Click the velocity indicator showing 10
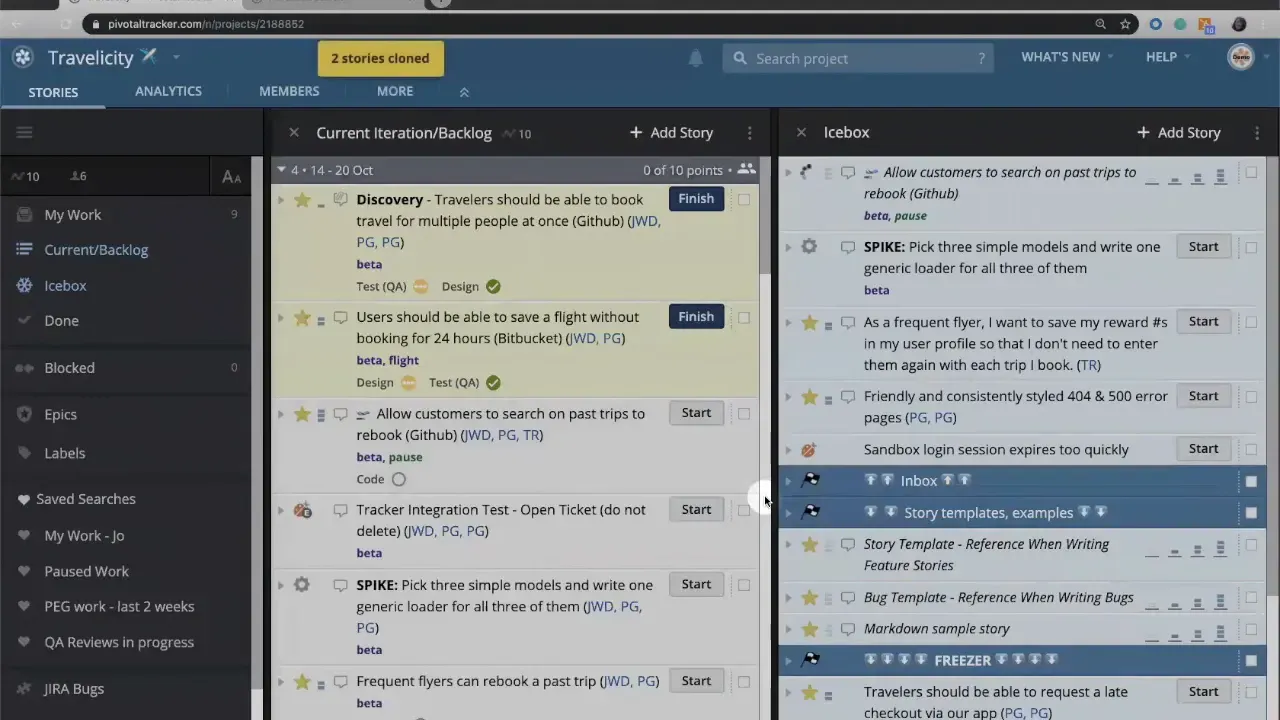The image size is (1280, 720). [x=25, y=176]
